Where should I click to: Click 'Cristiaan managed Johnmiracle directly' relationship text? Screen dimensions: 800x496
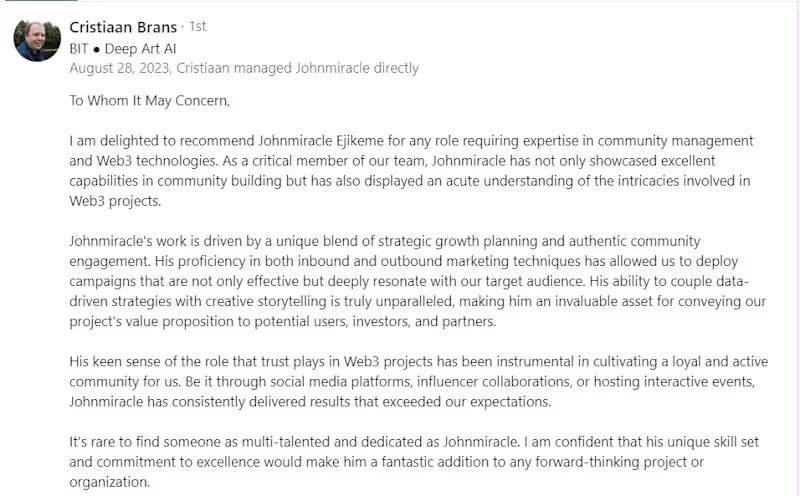click(297, 68)
